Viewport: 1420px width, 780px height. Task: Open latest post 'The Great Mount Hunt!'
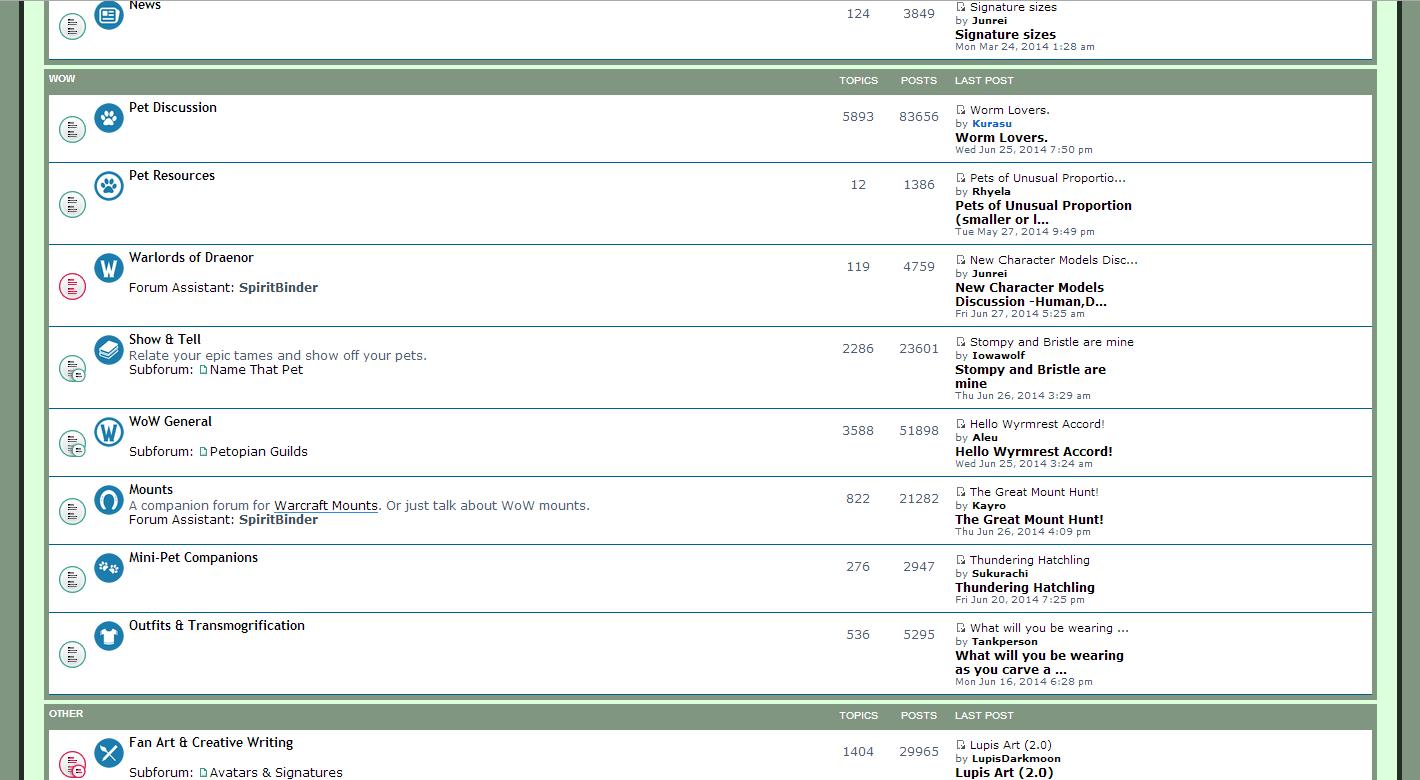tap(1029, 520)
